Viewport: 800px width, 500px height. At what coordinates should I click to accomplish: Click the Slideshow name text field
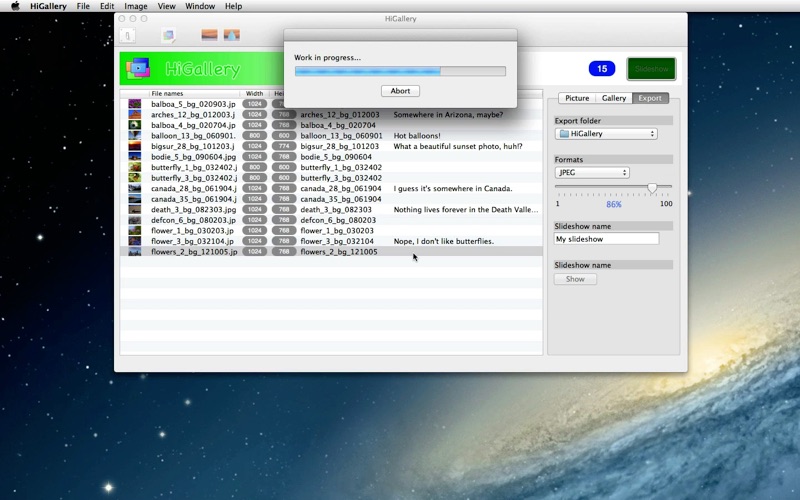607,239
